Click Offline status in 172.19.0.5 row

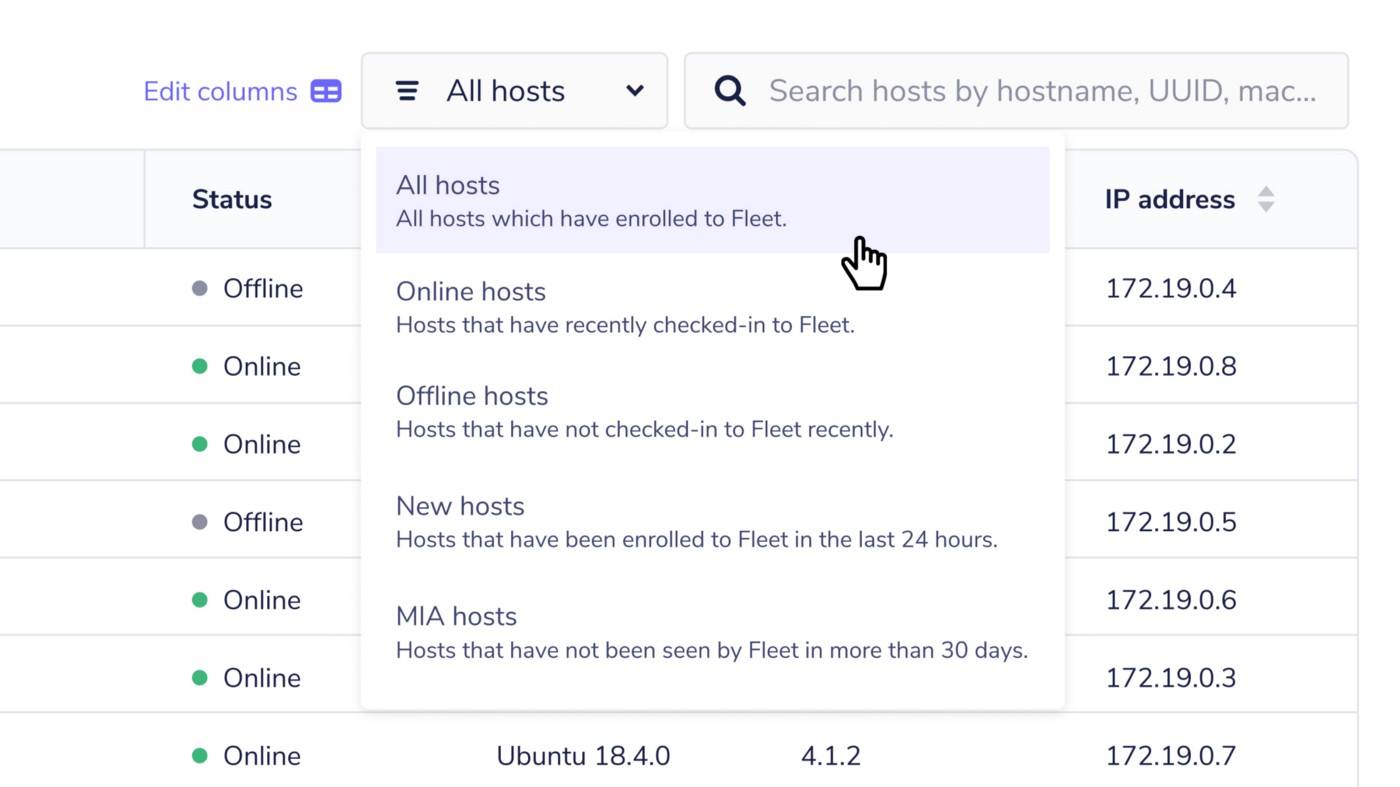[x=248, y=522]
